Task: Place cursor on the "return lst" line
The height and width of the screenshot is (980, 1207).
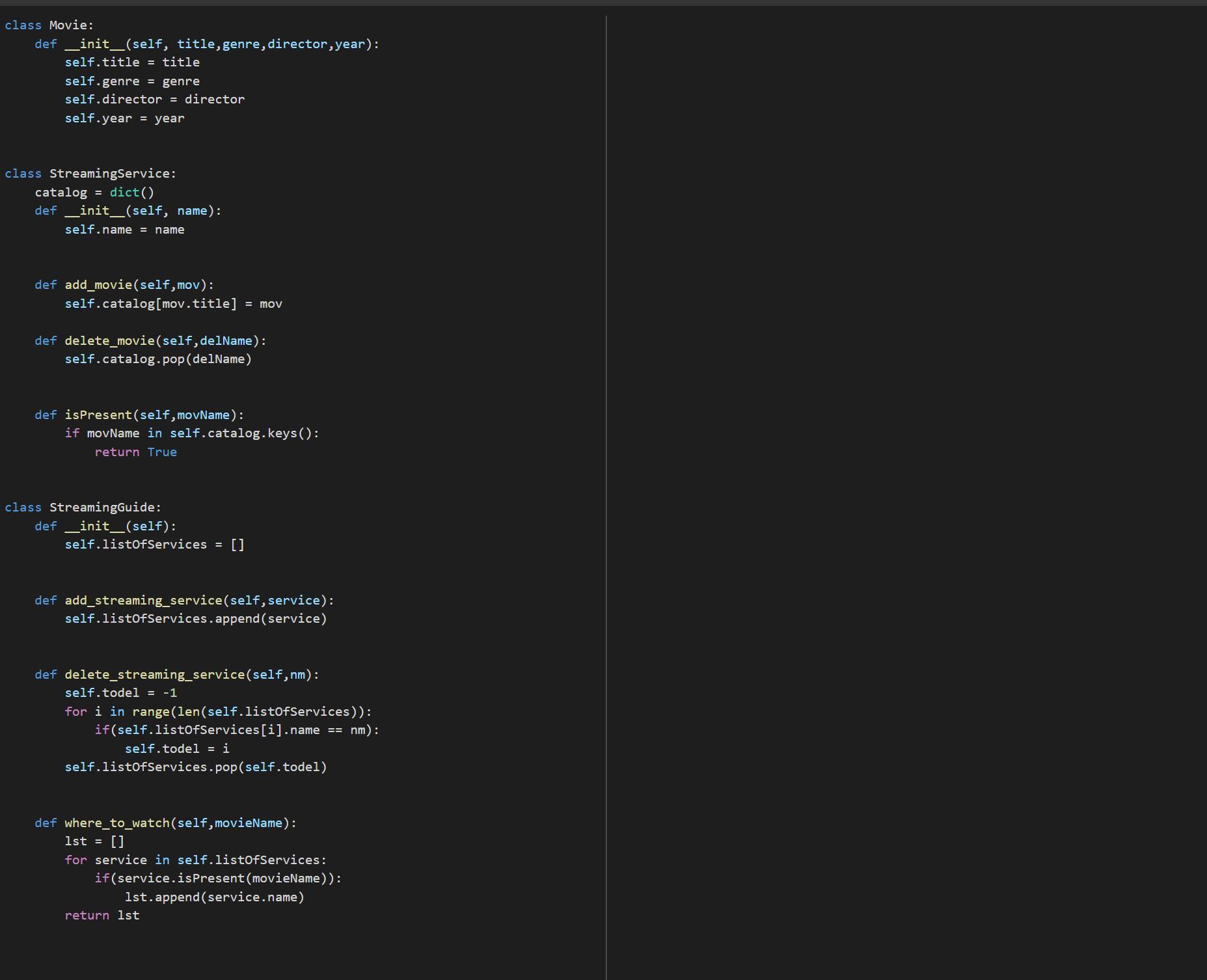Action: coord(102,916)
